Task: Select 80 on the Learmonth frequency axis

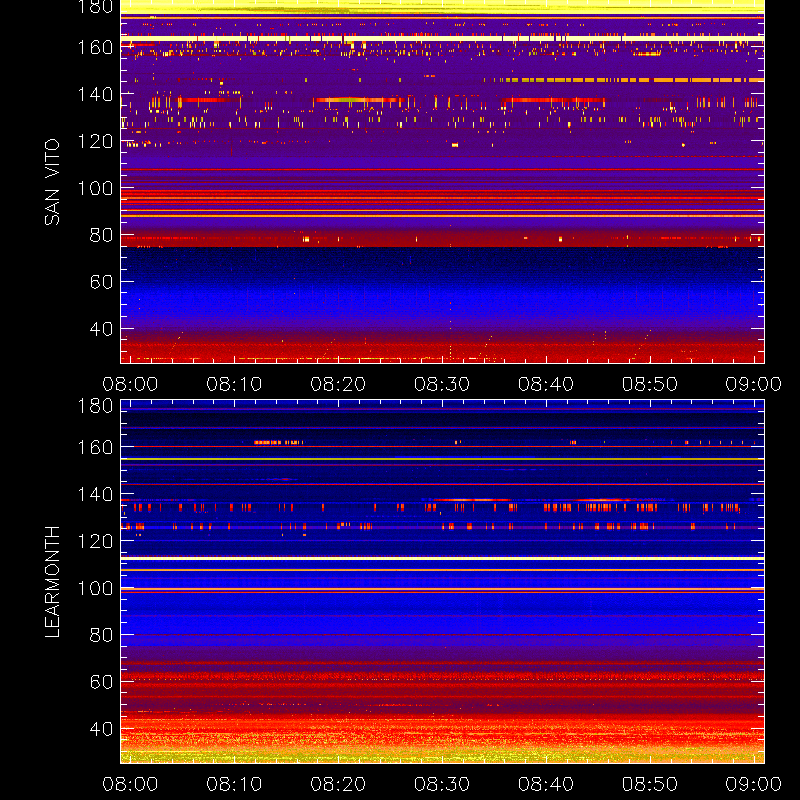Action: (x=101, y=635)
